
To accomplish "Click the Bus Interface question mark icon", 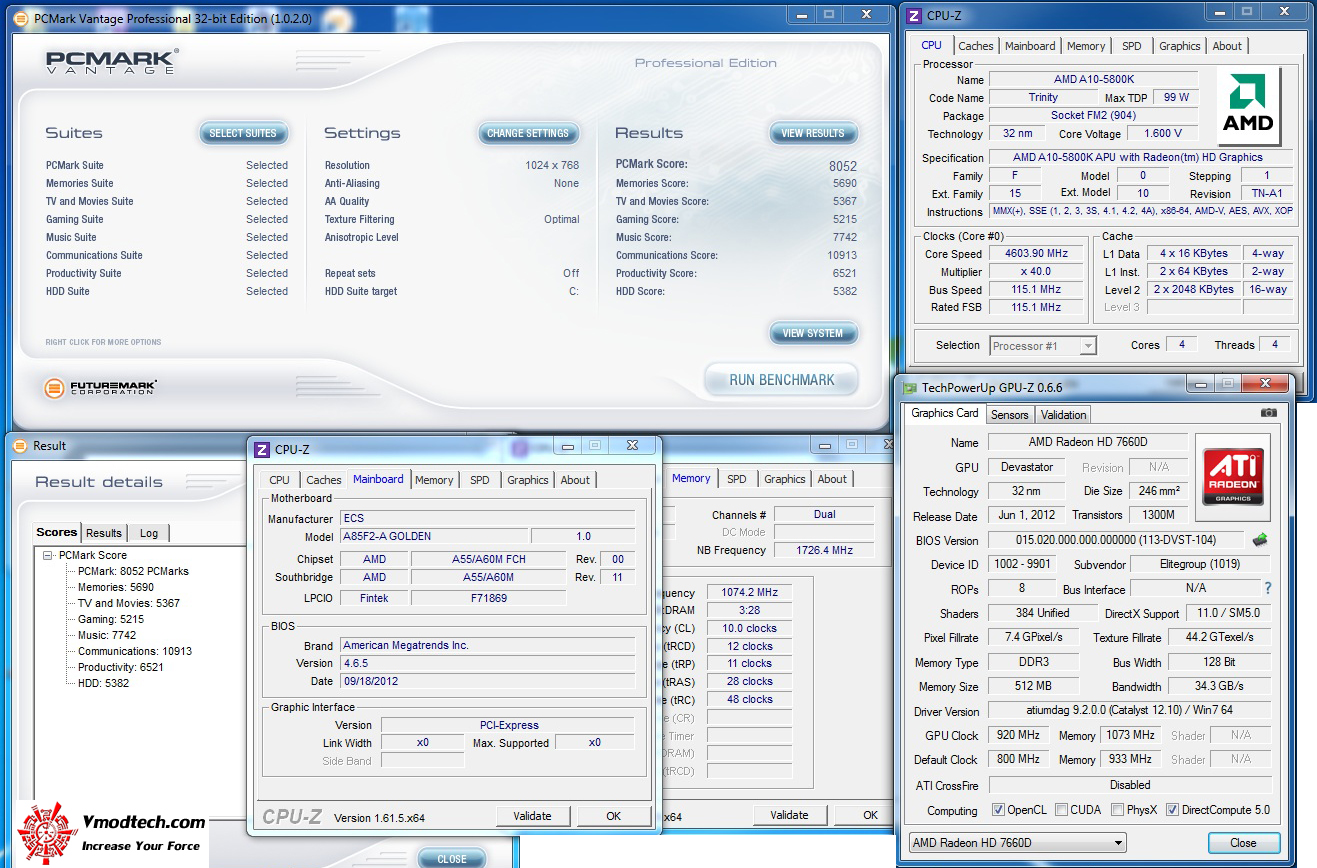I will coord(1268,589).
